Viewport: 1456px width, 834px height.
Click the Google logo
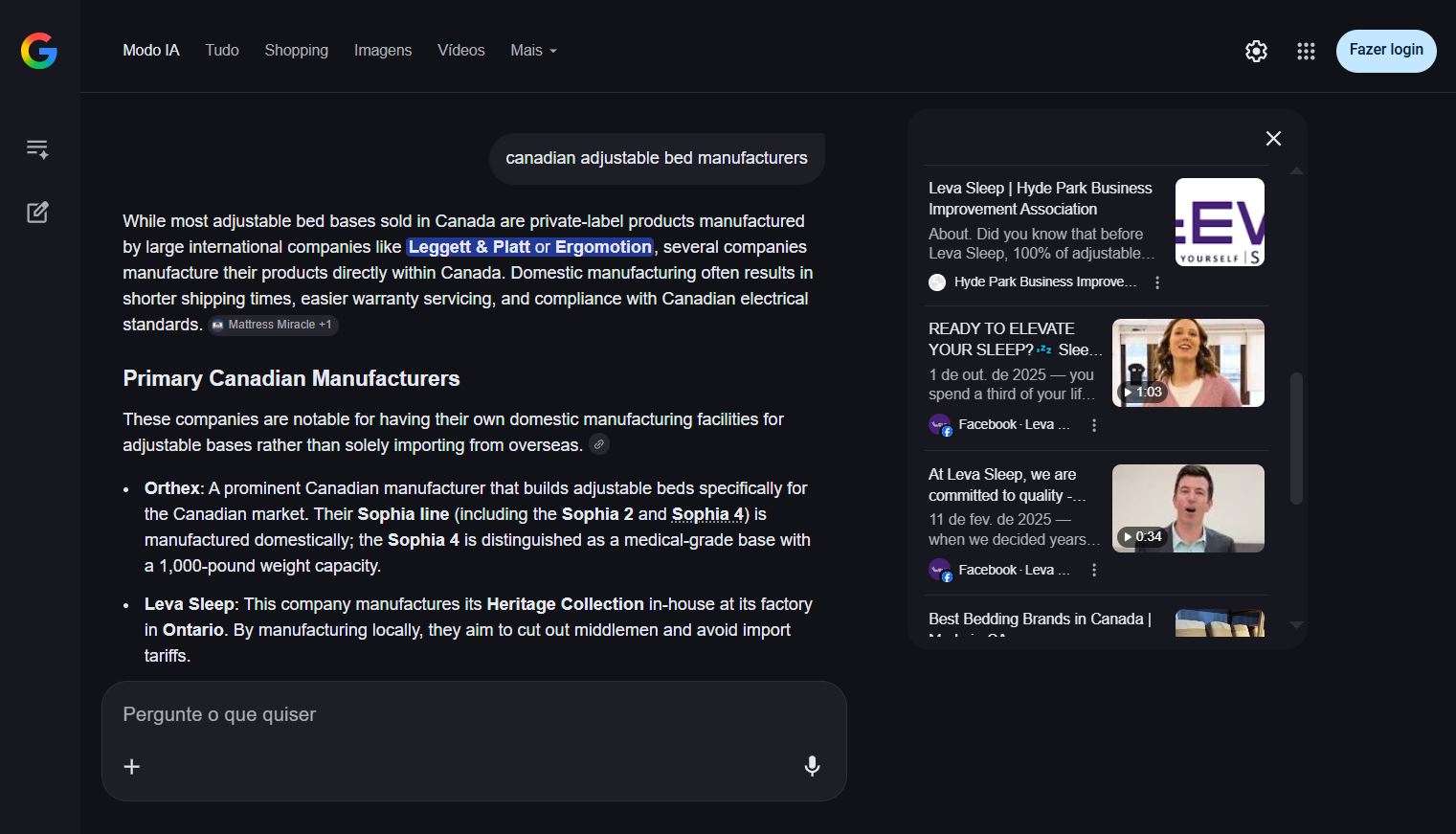39,51
